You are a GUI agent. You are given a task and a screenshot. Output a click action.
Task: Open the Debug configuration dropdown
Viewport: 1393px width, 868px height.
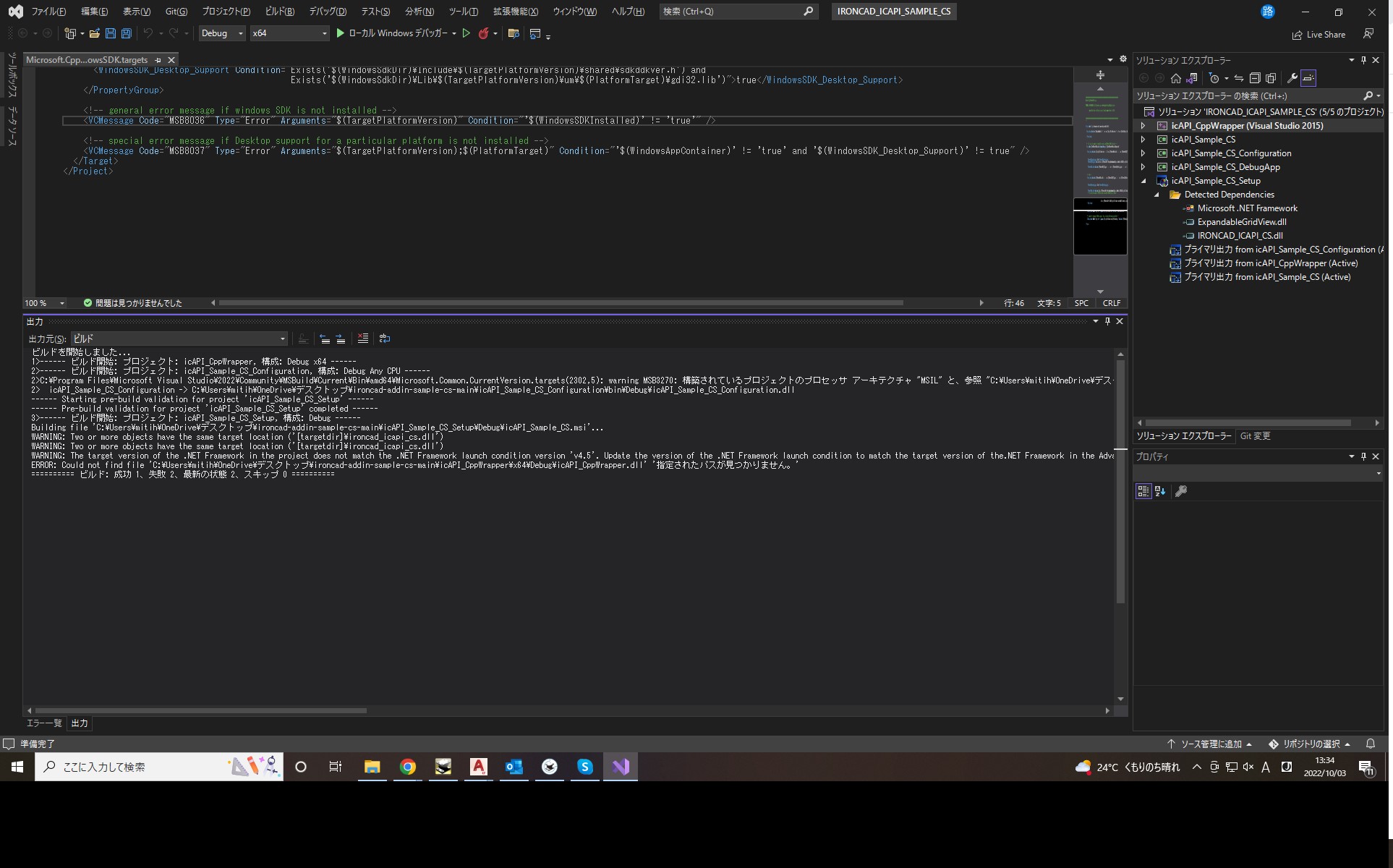(x=222, y=33)
